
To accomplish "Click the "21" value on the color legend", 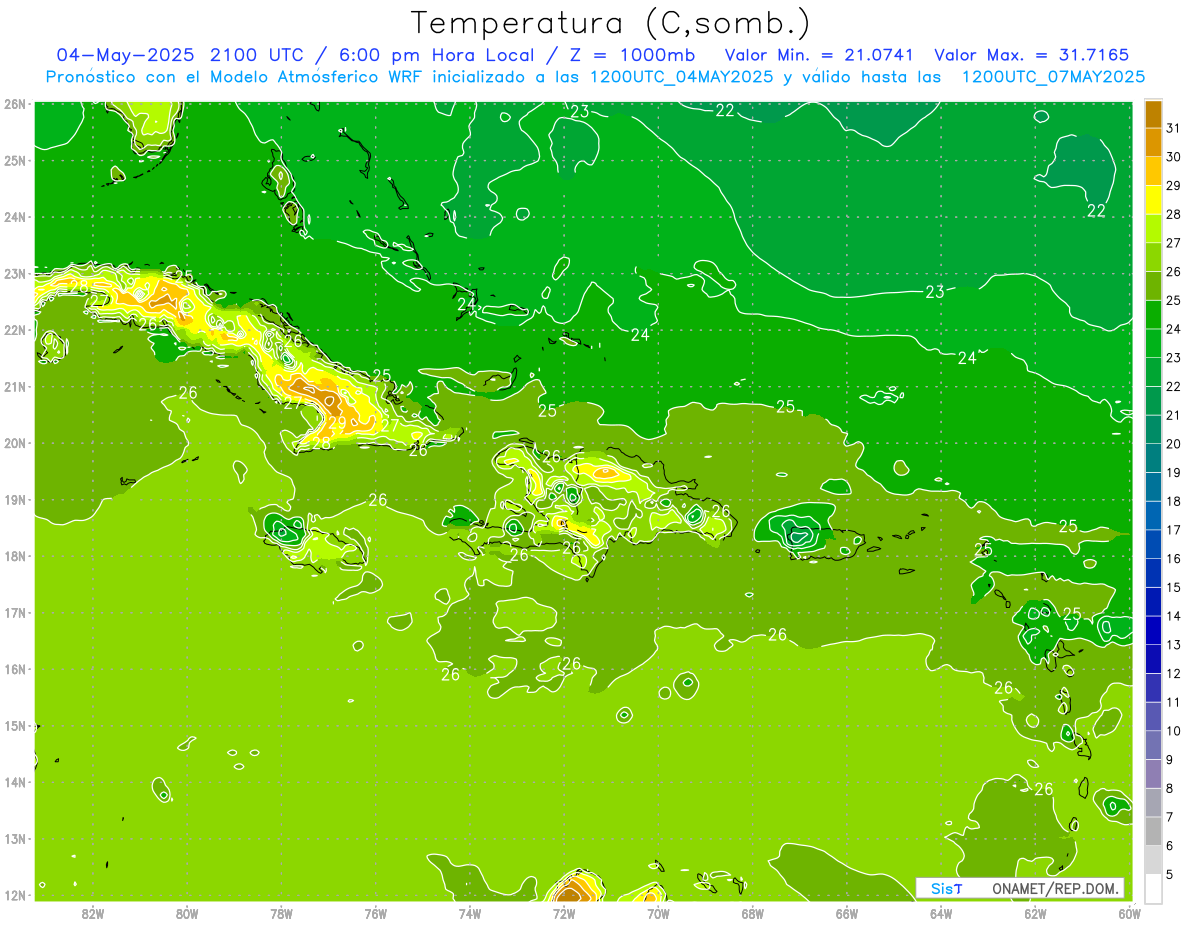I will pyautogui.click(x=1174, y=415).
